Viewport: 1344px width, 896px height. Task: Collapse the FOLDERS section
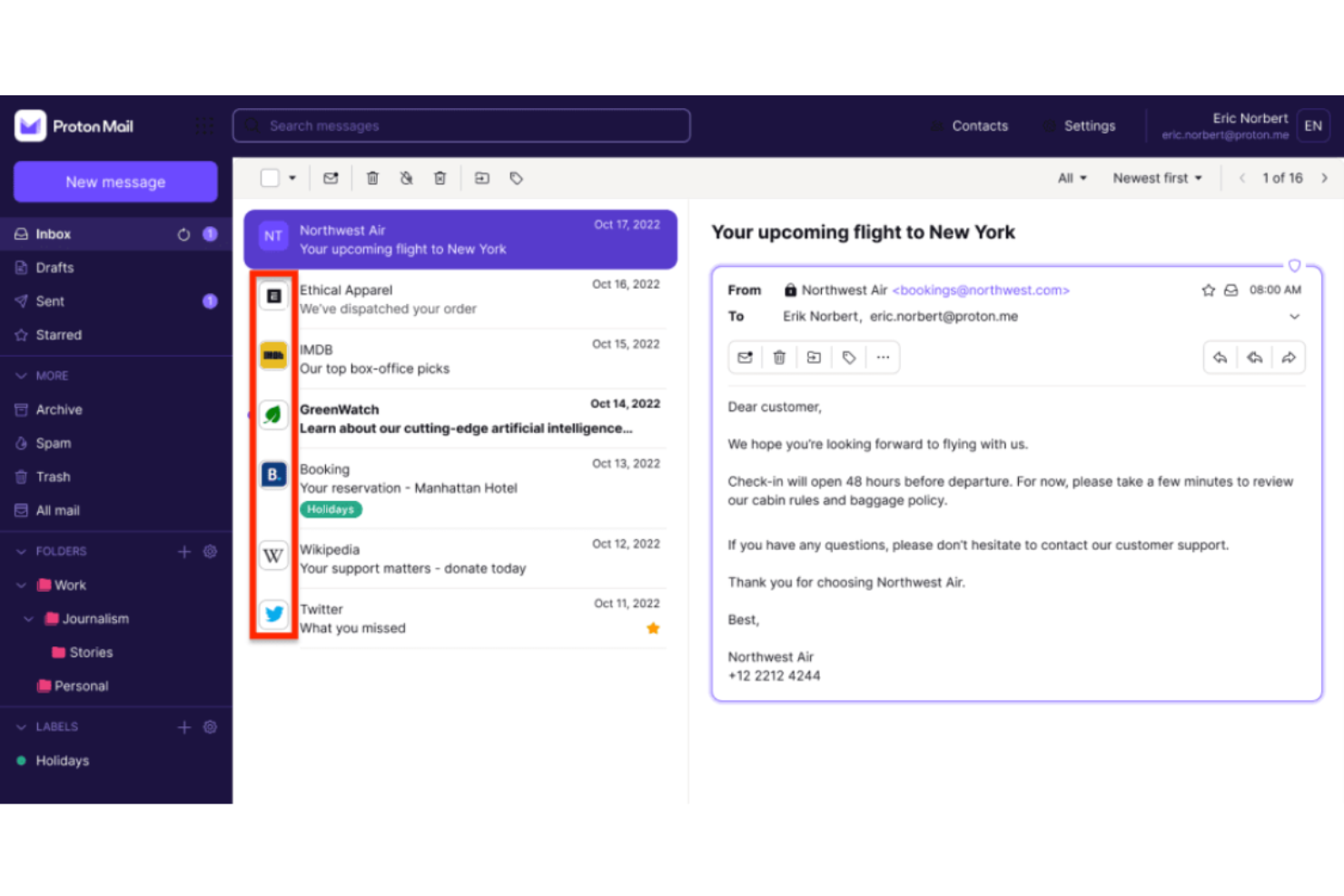pos(20,551)
